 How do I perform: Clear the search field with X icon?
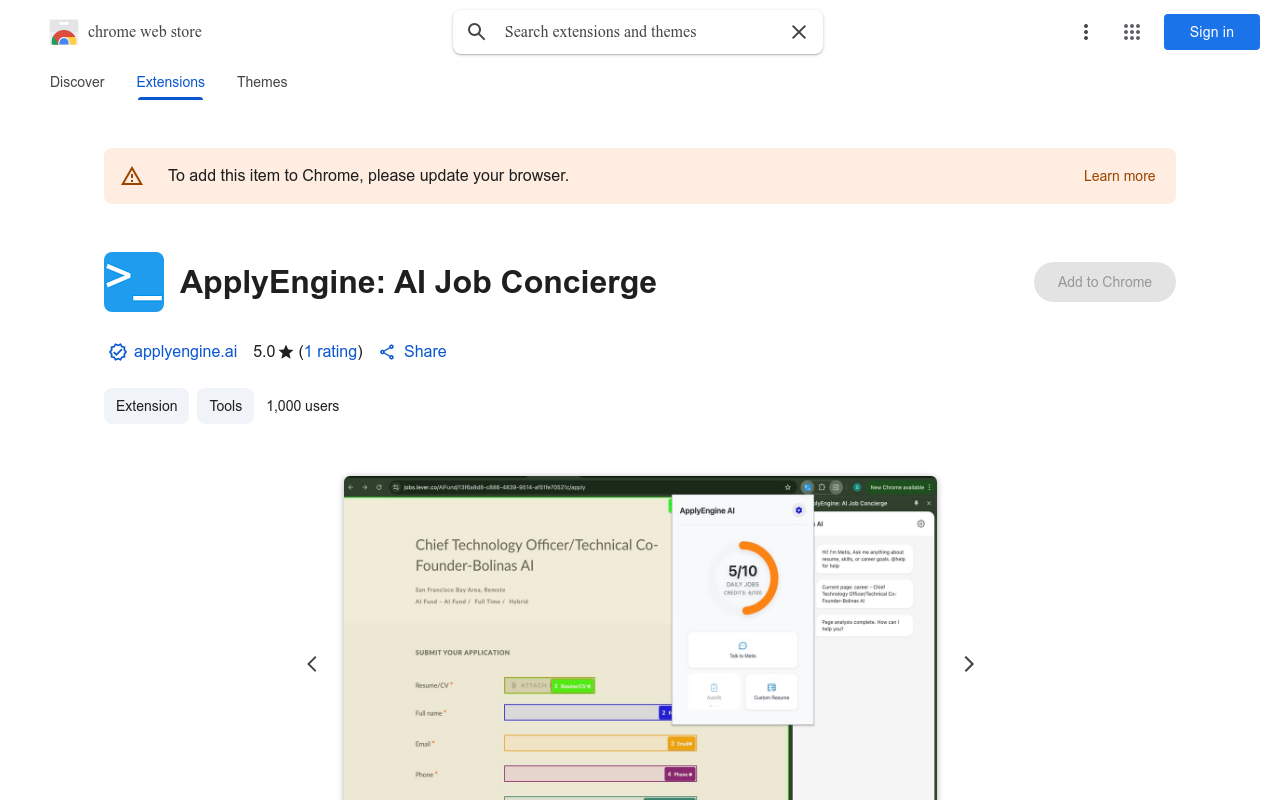(x=799, y=32)
